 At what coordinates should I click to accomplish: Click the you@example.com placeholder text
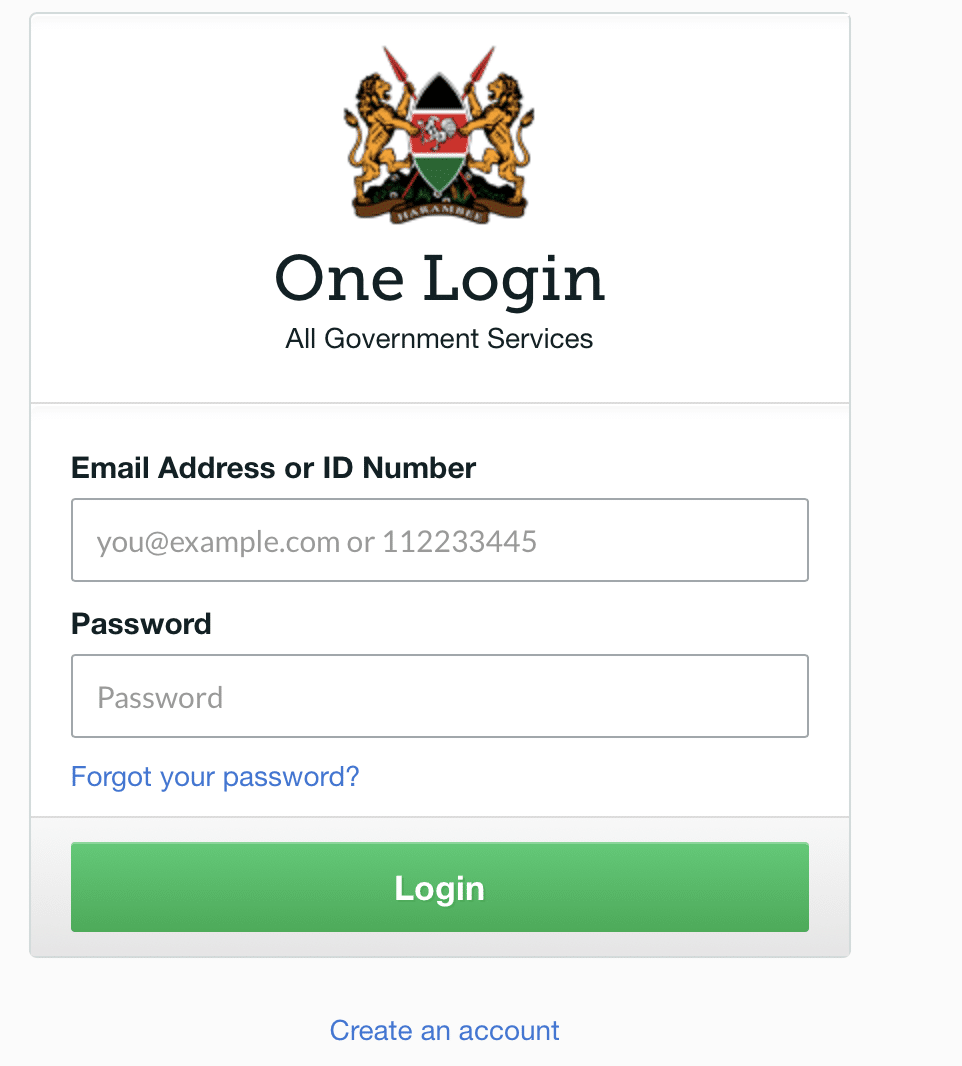(218, 542)
